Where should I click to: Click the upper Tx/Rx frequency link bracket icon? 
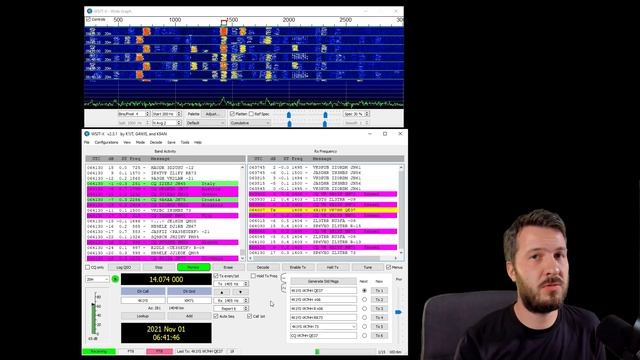pyautogui.click(x=284, y=278)
